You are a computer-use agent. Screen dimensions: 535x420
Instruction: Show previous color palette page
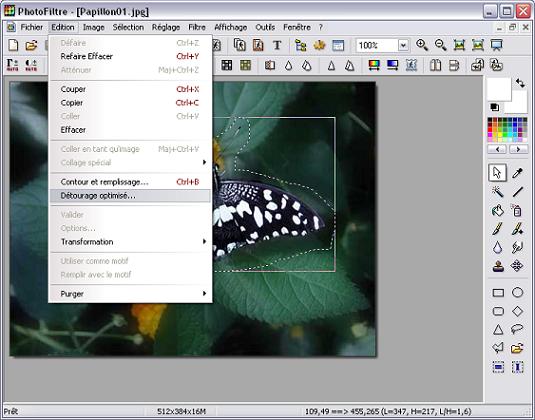pyautogui.click(x=497, y=149)
